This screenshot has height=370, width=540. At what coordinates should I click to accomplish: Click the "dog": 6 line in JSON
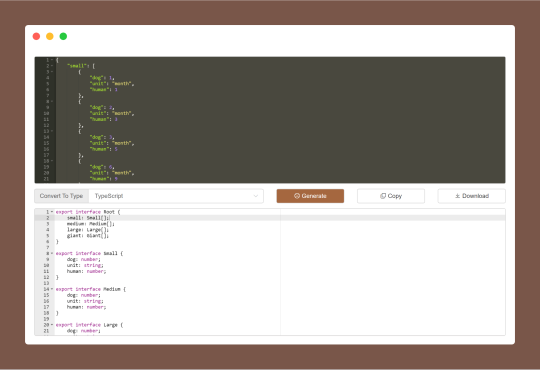click(x=102, y=167)
